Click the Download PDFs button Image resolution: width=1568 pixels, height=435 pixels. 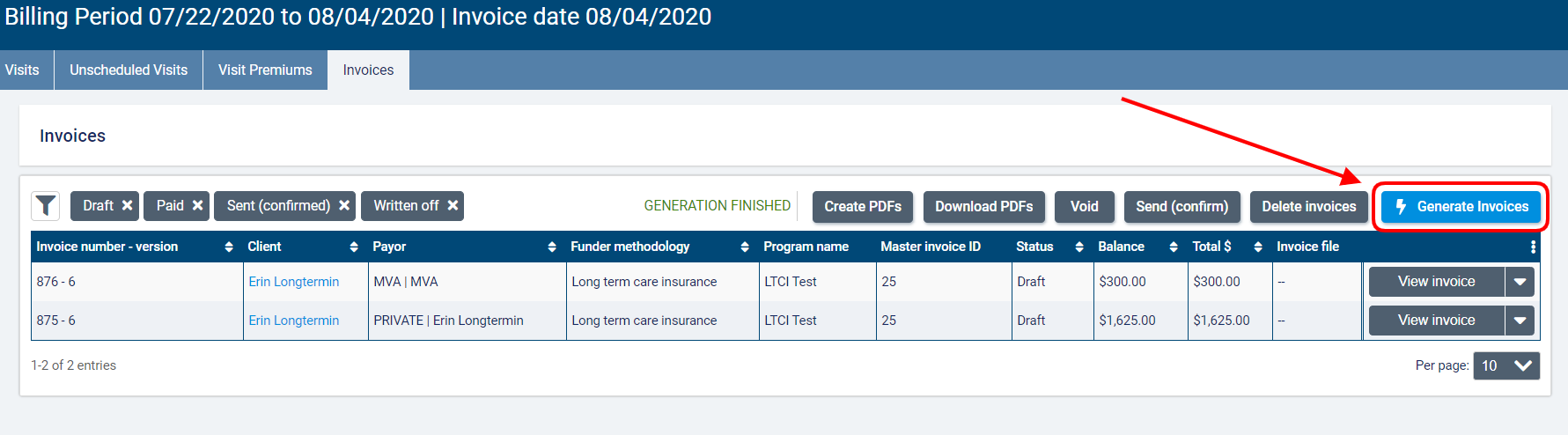(x=983, y=207)
